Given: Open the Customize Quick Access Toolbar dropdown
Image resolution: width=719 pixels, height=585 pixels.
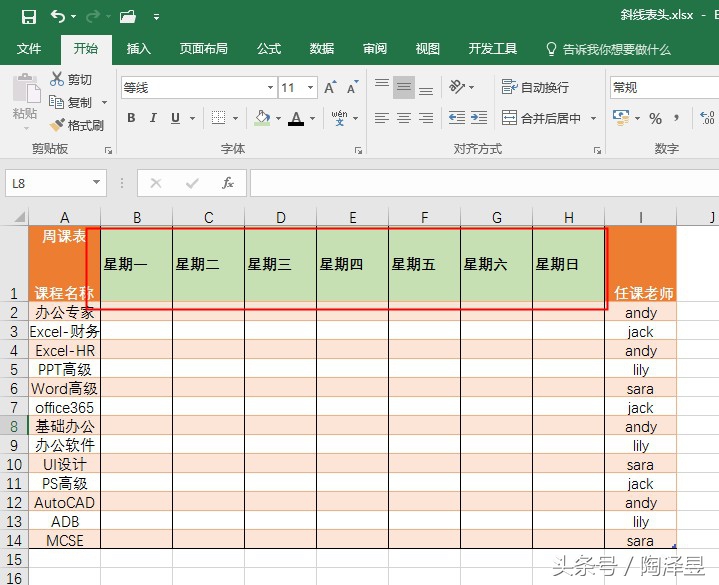Looking at the screenshot, I should tap(156, 17).
